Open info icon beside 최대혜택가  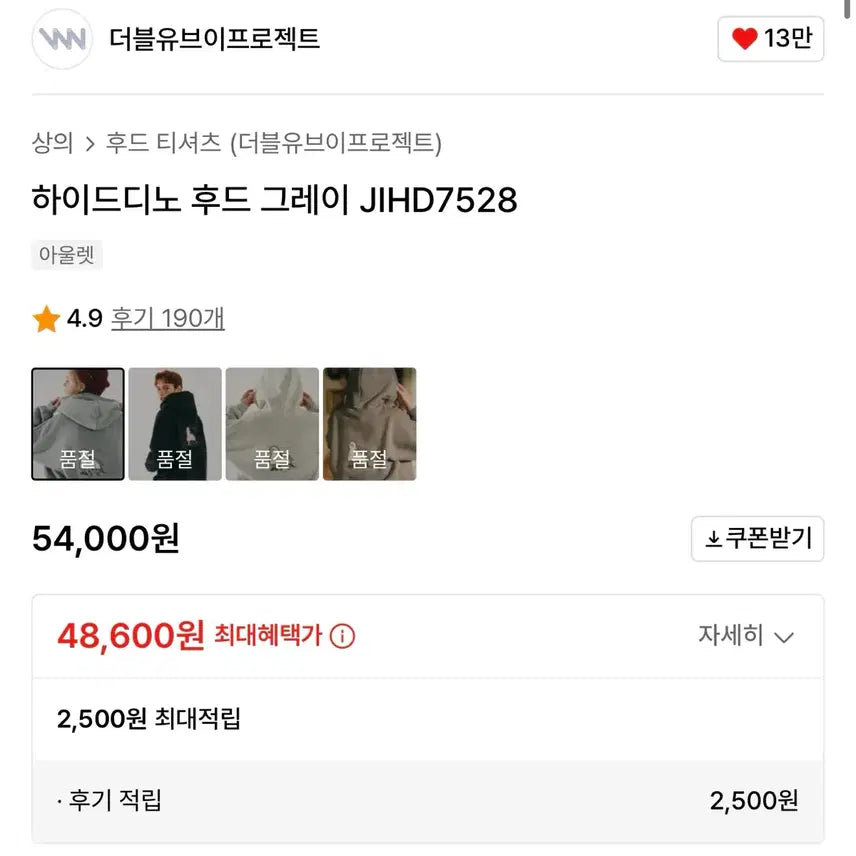tap(343, 635)
